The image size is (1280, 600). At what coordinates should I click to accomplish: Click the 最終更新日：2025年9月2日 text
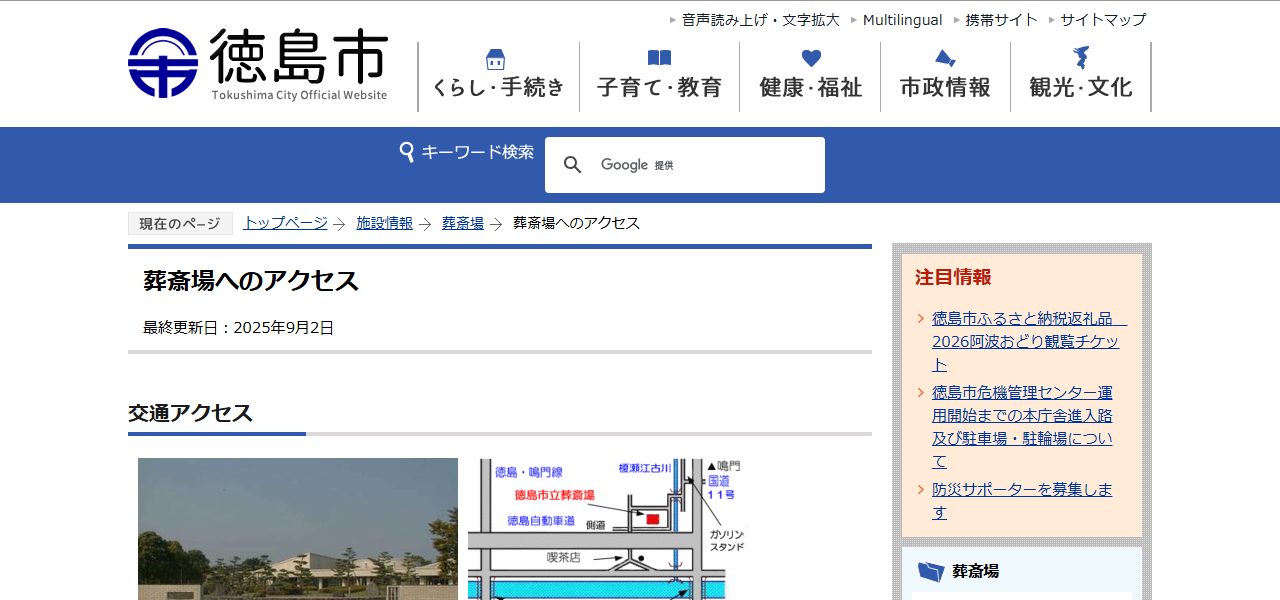[x=239, y=327]
